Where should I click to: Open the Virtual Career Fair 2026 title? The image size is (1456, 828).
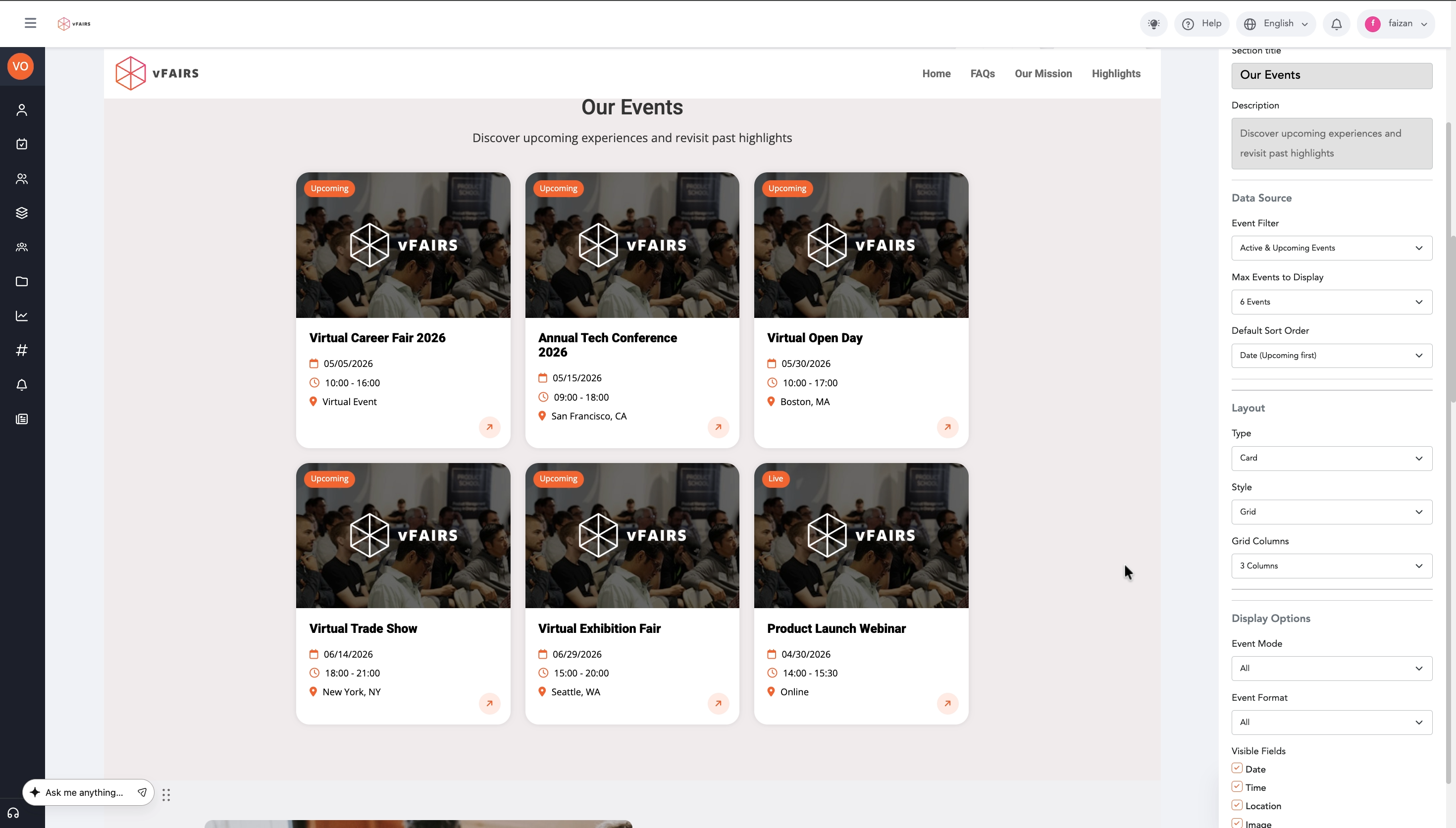(x=377, y=338)
